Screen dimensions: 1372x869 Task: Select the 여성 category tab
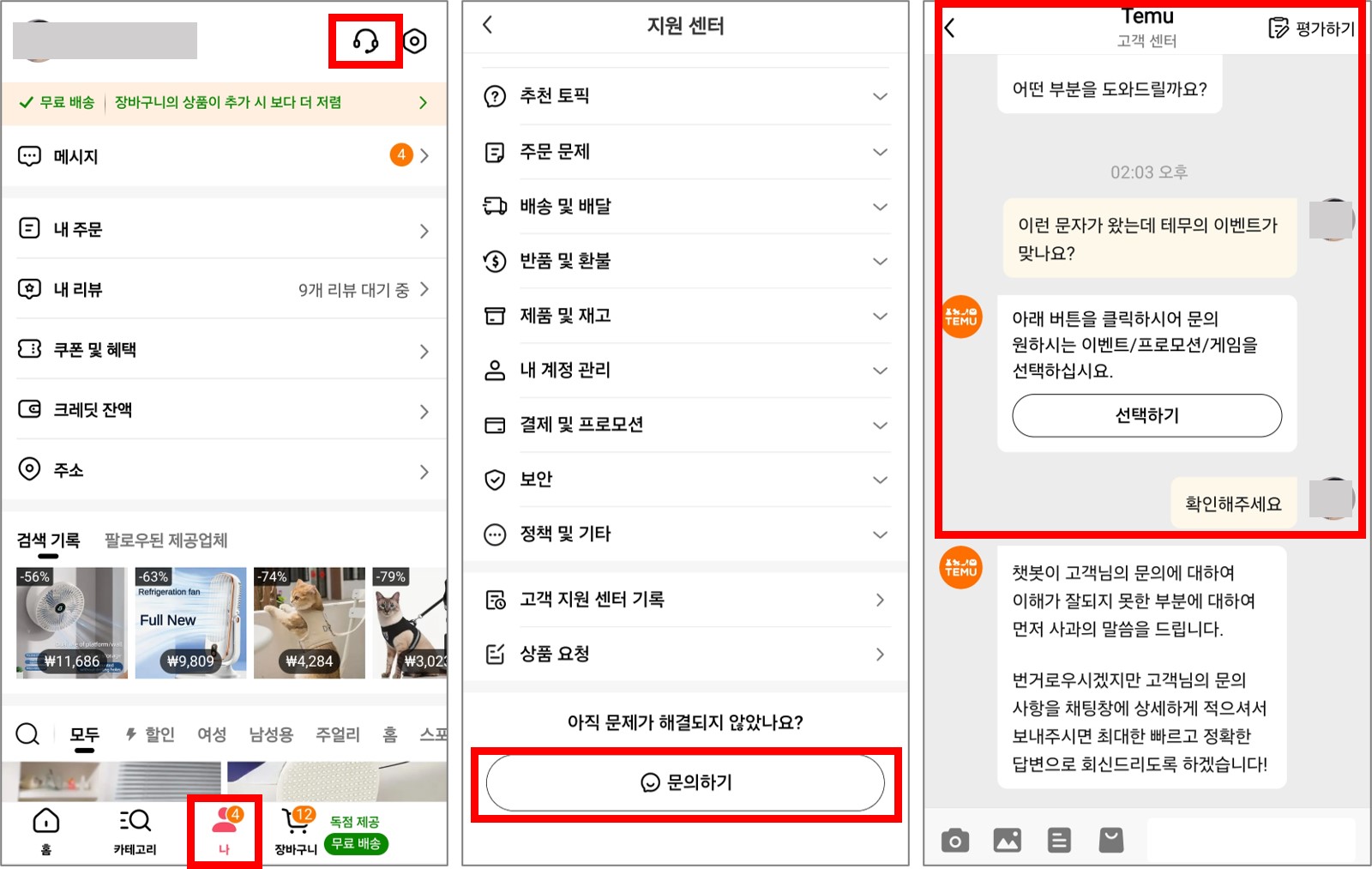212,734
